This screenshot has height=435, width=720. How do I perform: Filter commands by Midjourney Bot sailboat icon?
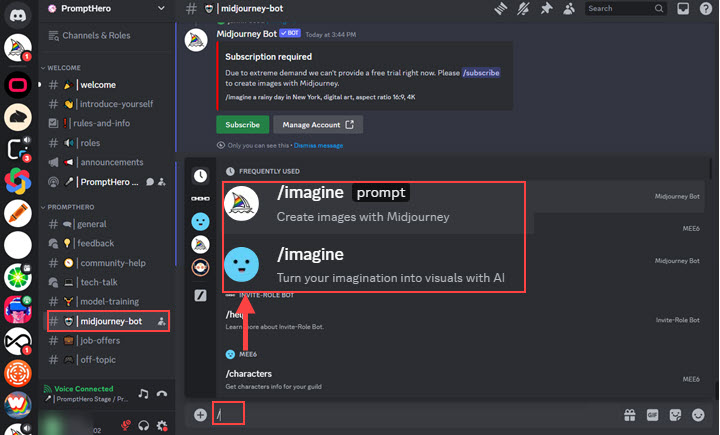[200, 245]
